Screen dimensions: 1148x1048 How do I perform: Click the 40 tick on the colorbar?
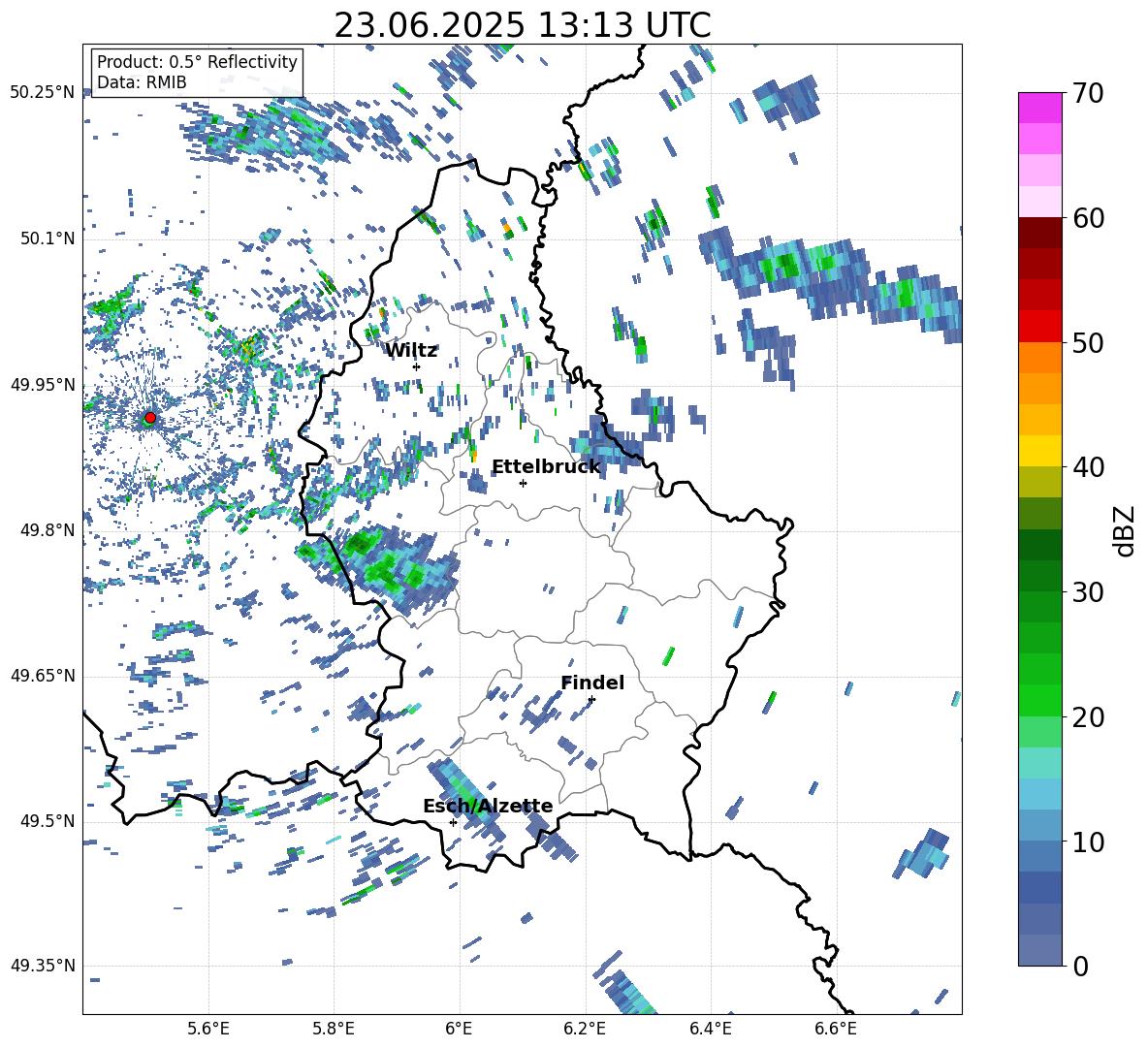click(x=1088, y=467)
